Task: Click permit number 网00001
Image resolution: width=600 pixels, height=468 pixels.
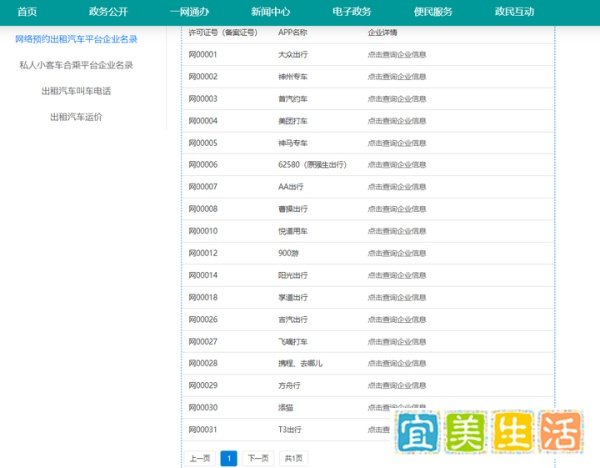Action: tap(203, 55)
